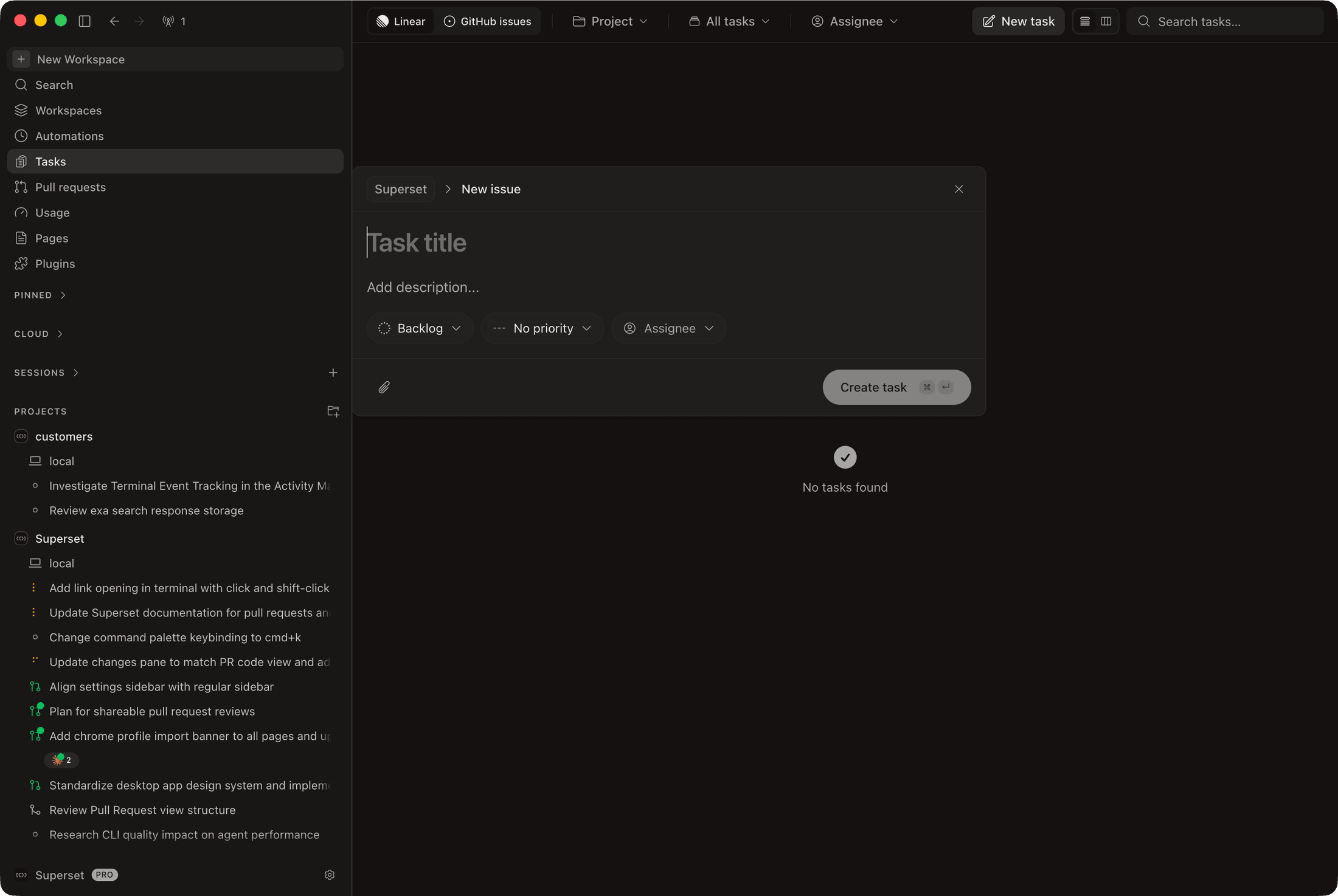Switch to list view layout

tap(1084, 21)
